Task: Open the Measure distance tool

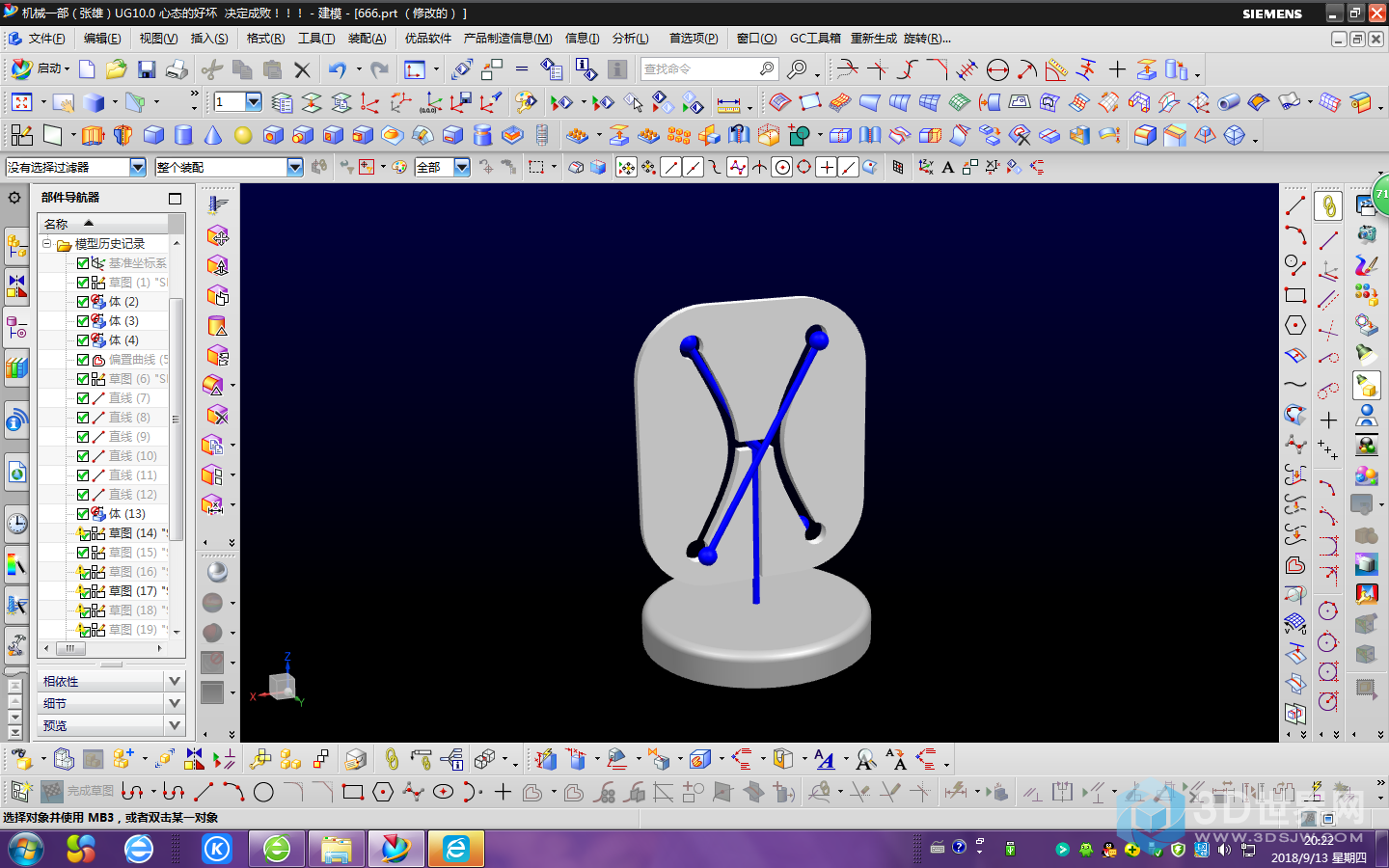Action: [x=729, y=102]
